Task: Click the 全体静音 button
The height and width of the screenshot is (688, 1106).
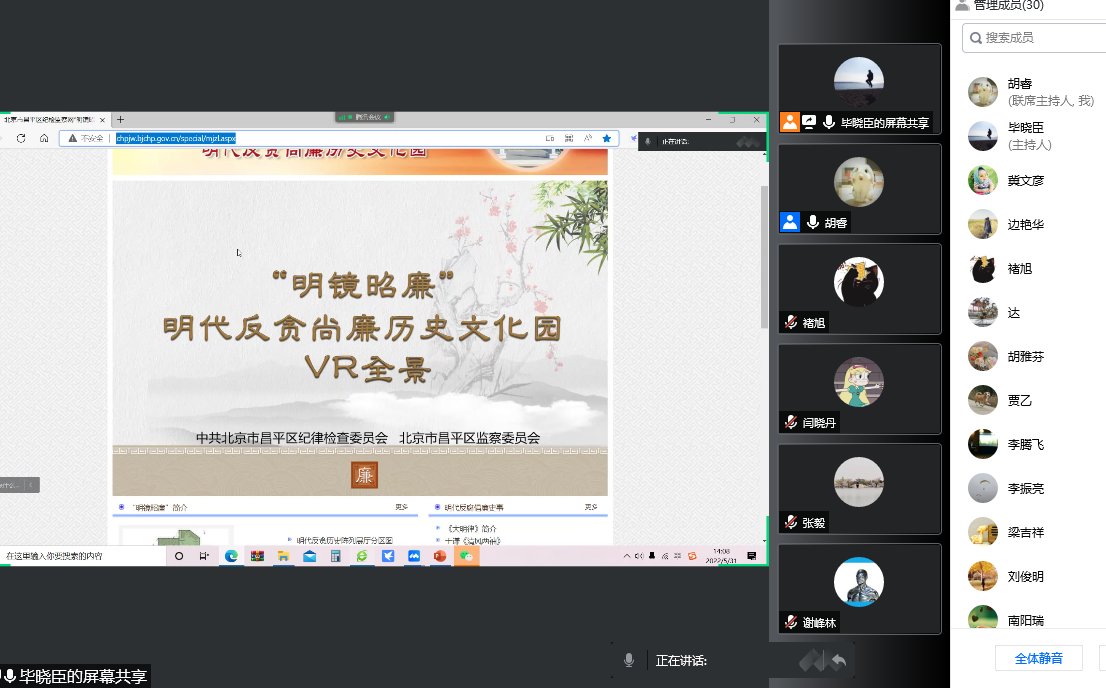Action: (1038, 658)
